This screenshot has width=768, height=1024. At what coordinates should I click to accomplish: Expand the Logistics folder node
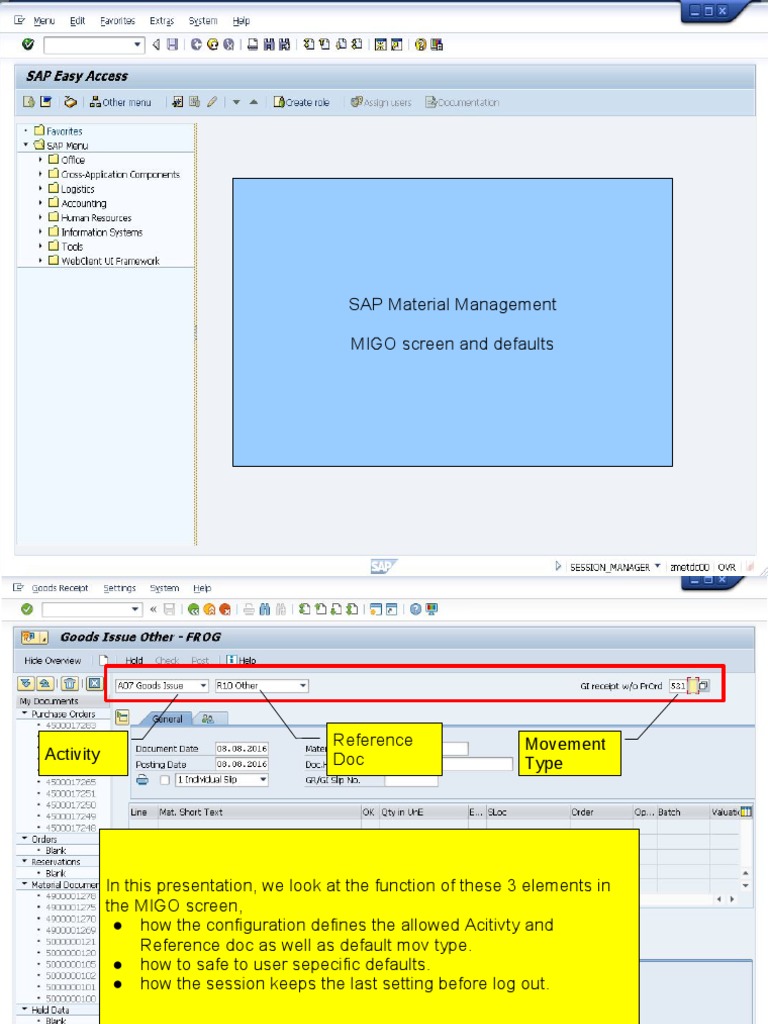pos(40,189)
